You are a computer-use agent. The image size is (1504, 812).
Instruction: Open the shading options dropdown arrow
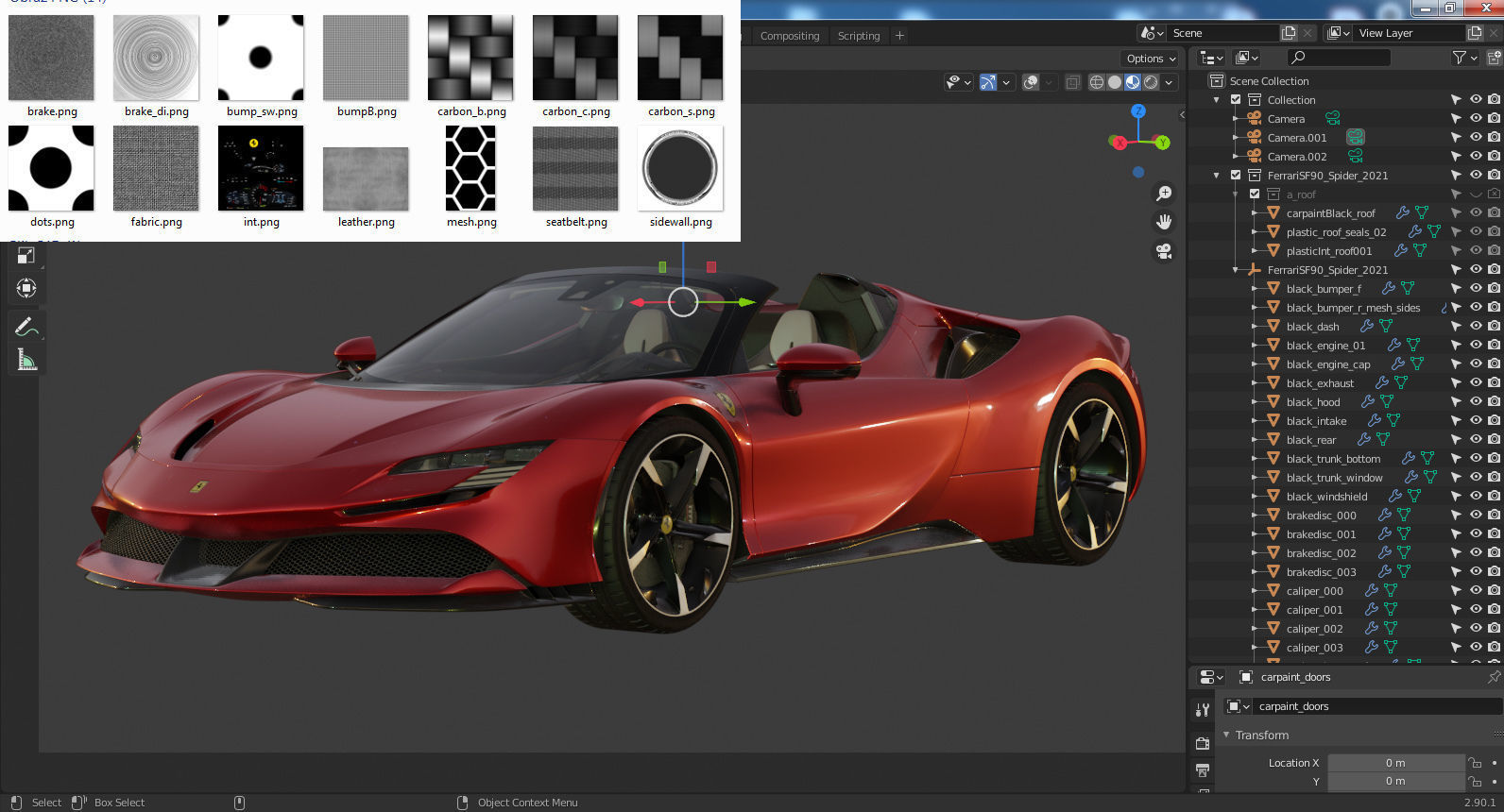1169,82
